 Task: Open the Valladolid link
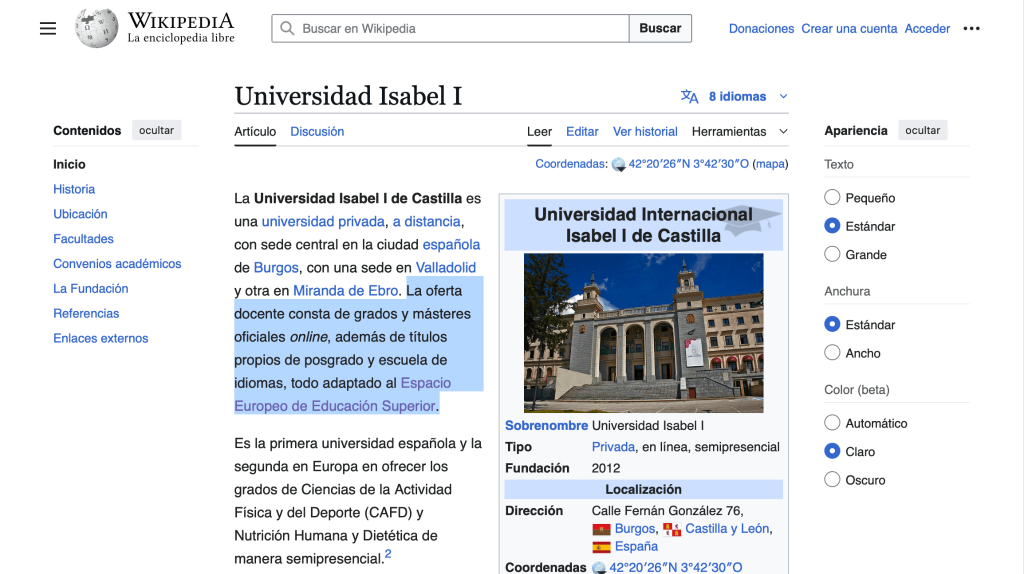(x=446, y=268)
